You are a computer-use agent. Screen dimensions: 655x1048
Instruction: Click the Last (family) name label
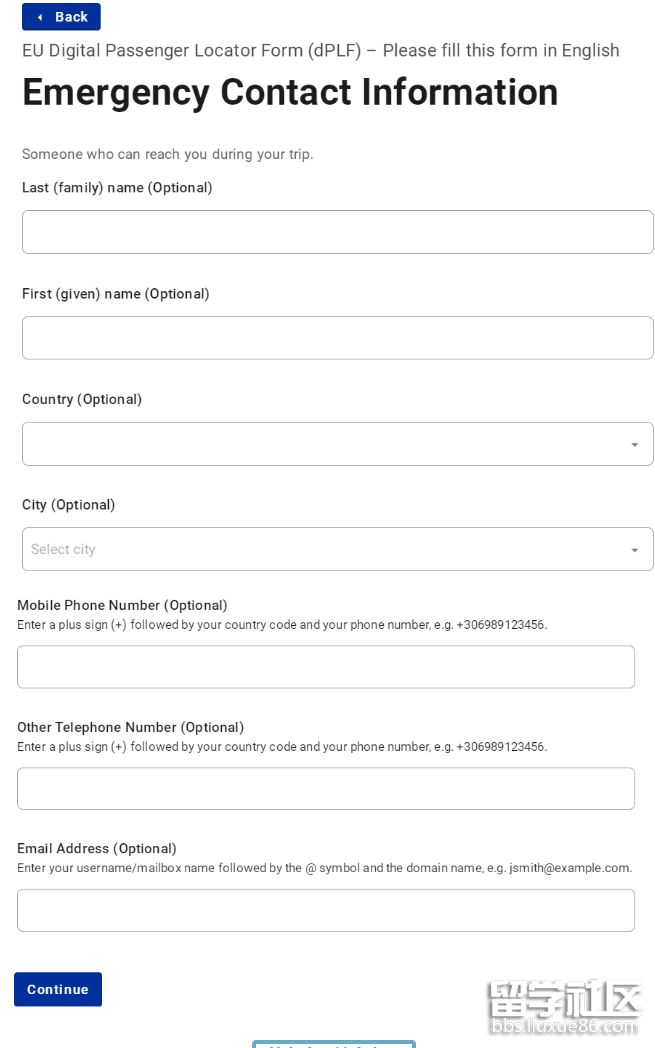117,188
